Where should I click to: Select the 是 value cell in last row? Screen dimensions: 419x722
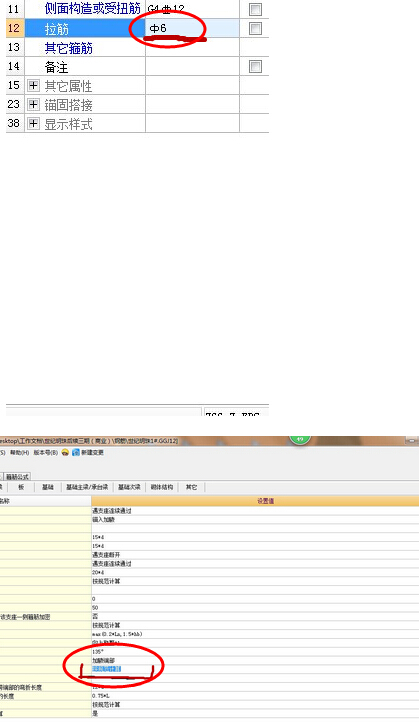pos(255,713)
